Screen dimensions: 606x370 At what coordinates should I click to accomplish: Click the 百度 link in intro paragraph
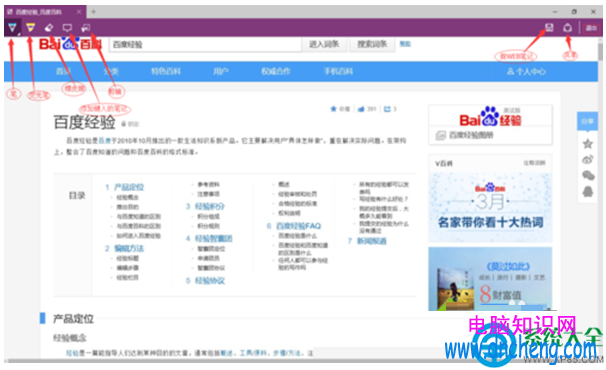104,140
